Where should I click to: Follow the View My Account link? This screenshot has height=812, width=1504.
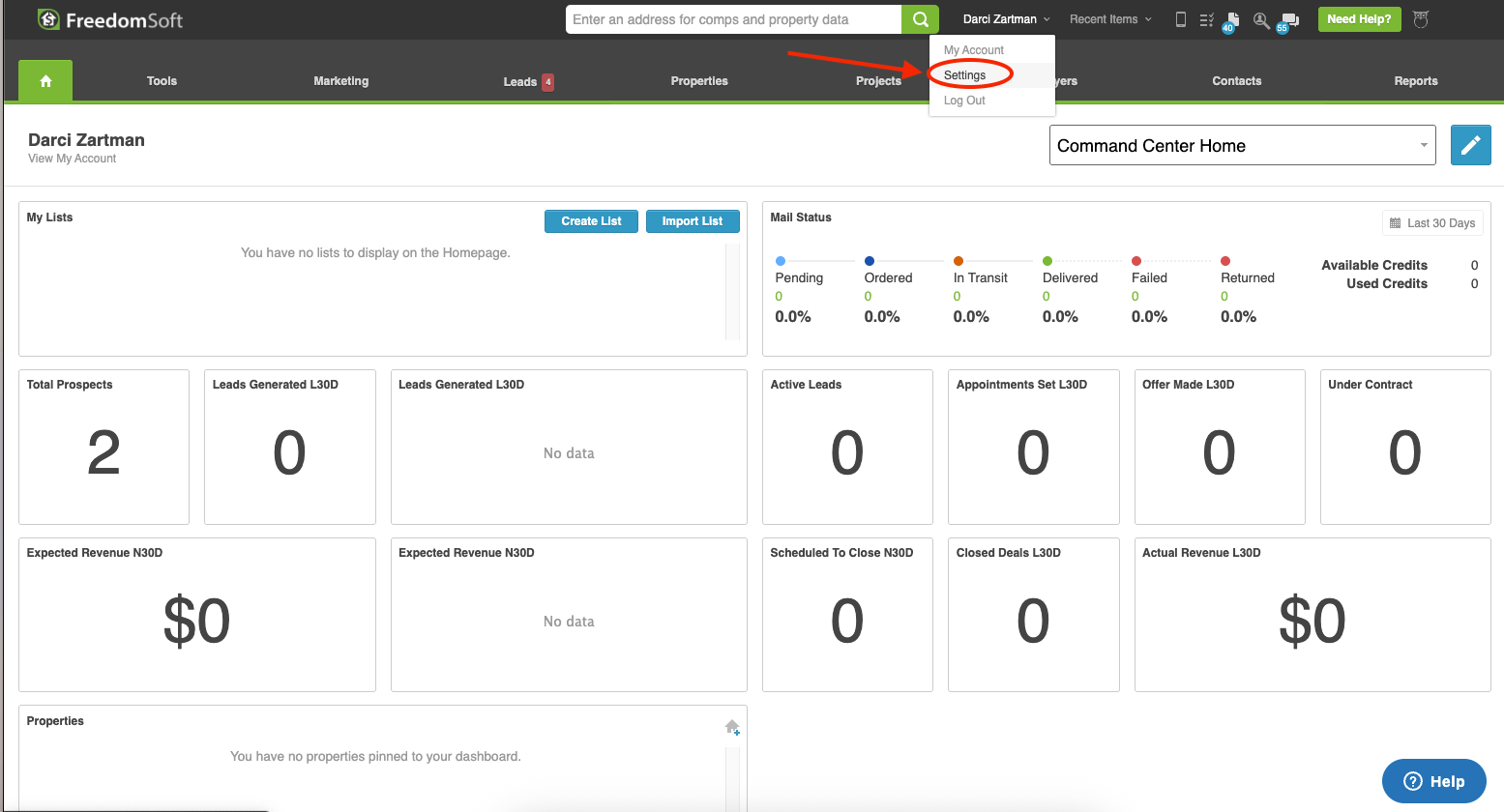(72, 159)
